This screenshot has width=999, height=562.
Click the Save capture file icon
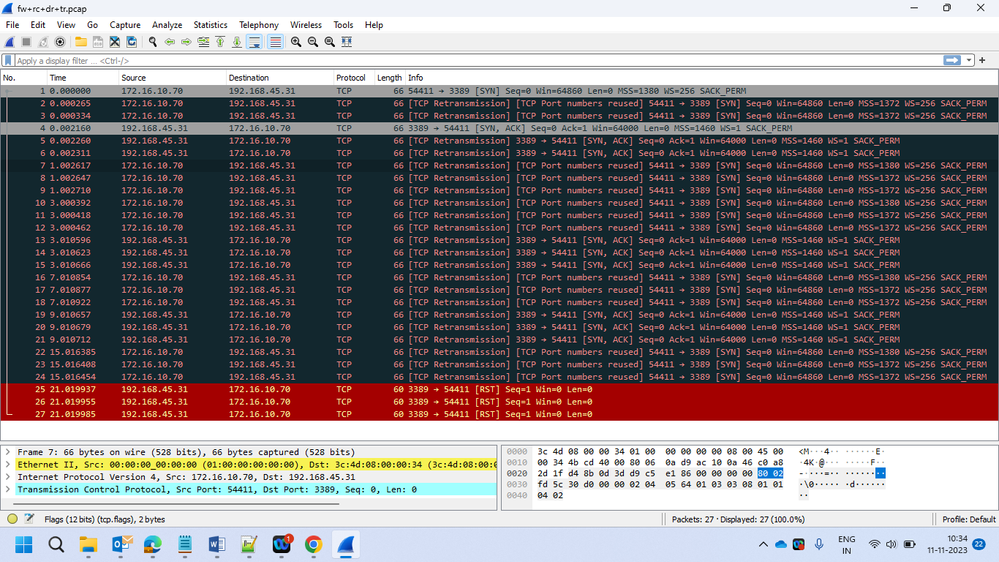97,42
